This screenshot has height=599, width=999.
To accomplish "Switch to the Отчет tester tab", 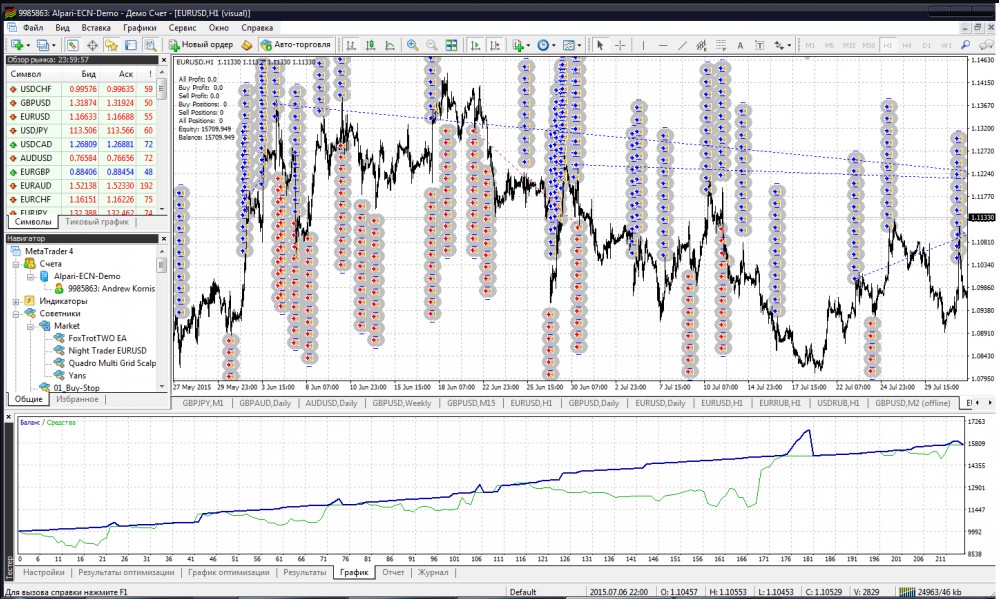I will click(x=393, y=573).
